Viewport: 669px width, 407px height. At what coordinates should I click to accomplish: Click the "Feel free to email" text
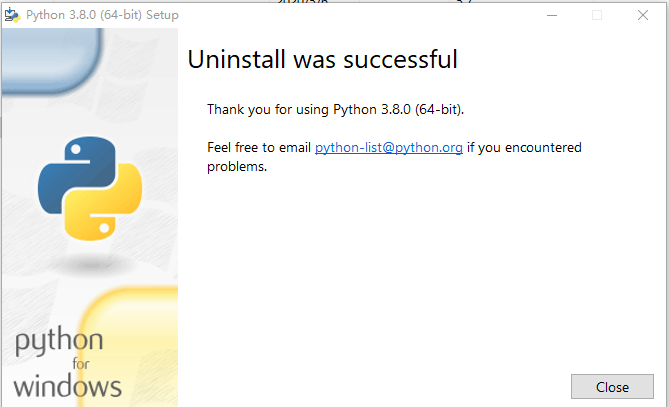coord(259,148)
